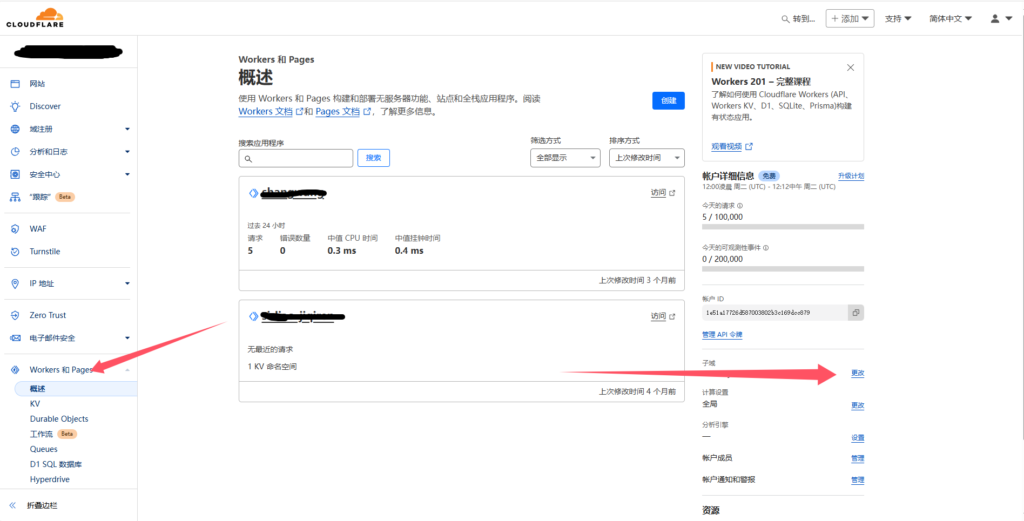Click 访问 link on second worker card
Image resolution: width=1024 pixels, height=521 pixels.
pyautogui.click(x=662, y=317)
